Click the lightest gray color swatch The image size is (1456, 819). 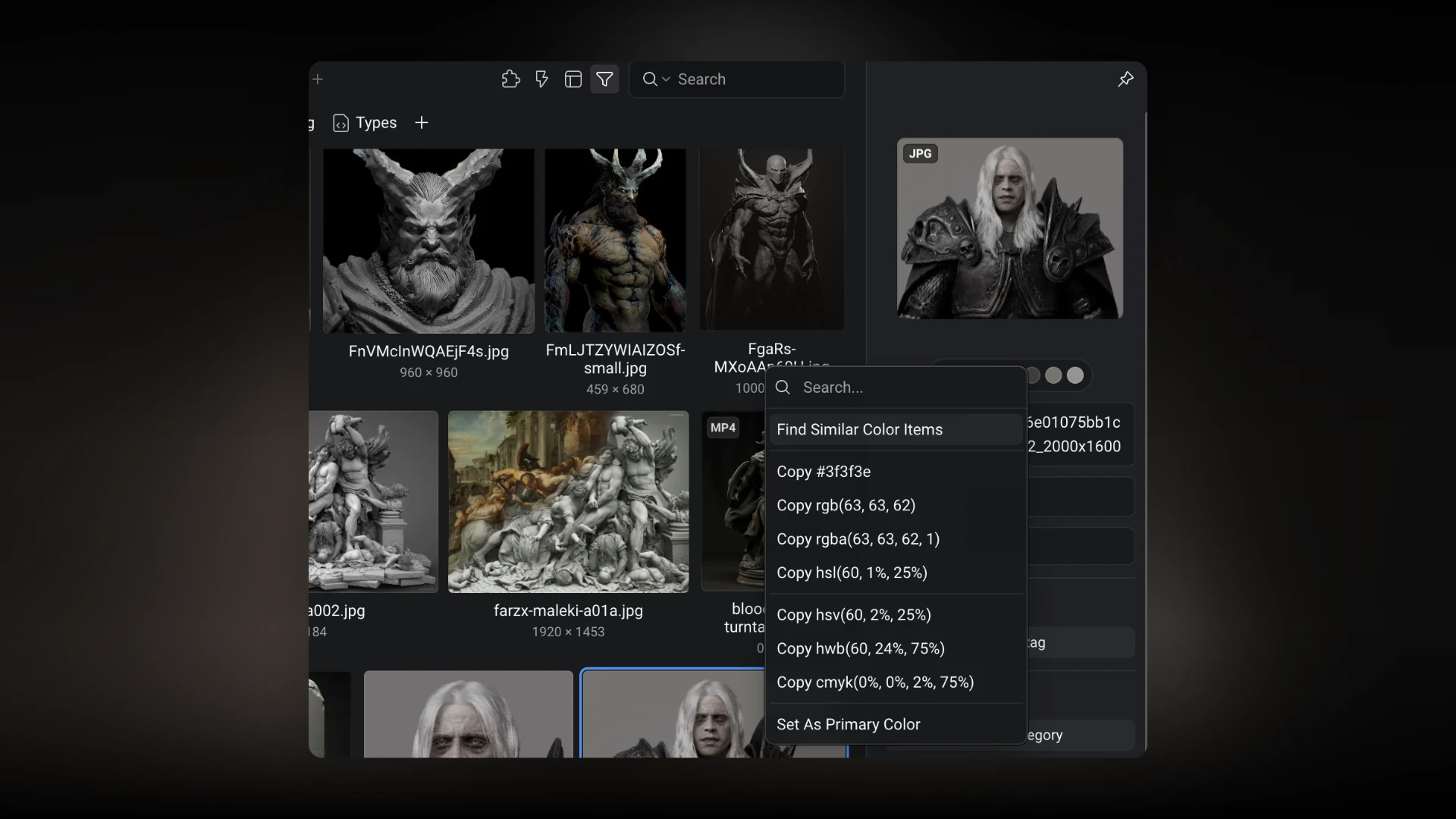[1075, 375]
